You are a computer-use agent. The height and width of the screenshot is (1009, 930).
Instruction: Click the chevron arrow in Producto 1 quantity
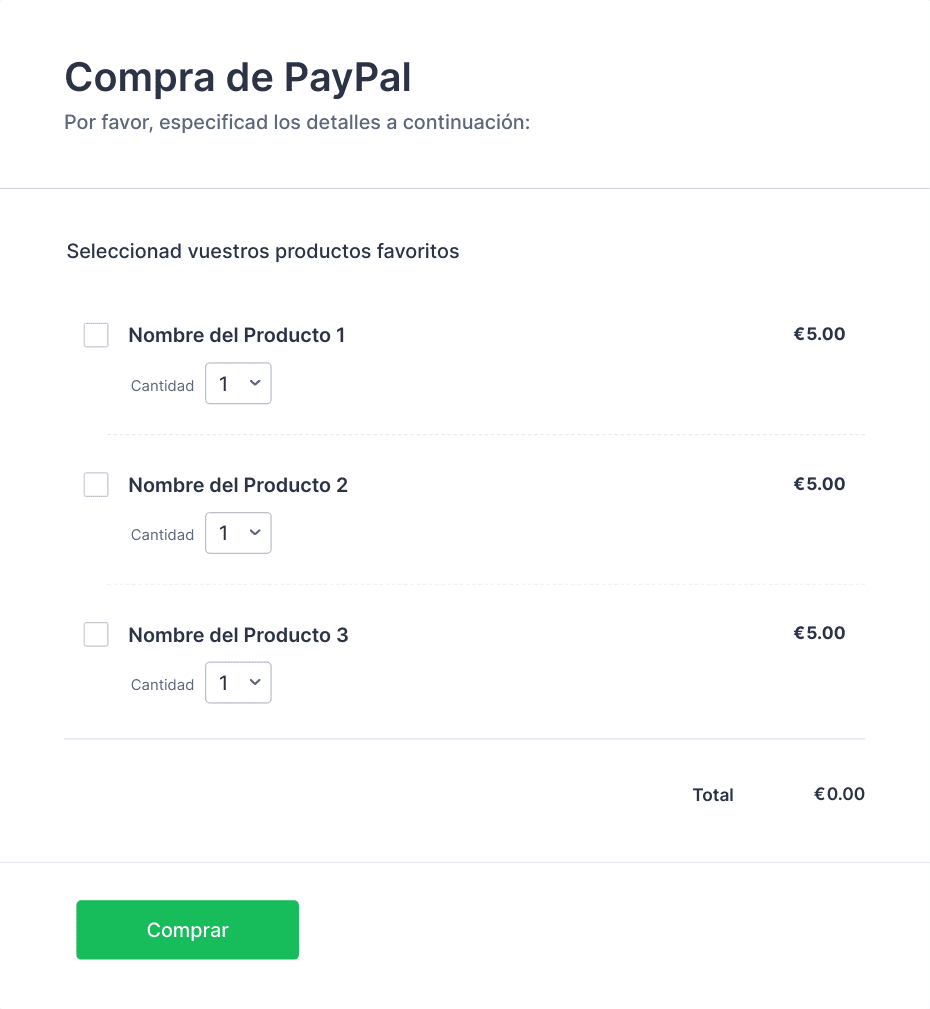tap(255, 383)
